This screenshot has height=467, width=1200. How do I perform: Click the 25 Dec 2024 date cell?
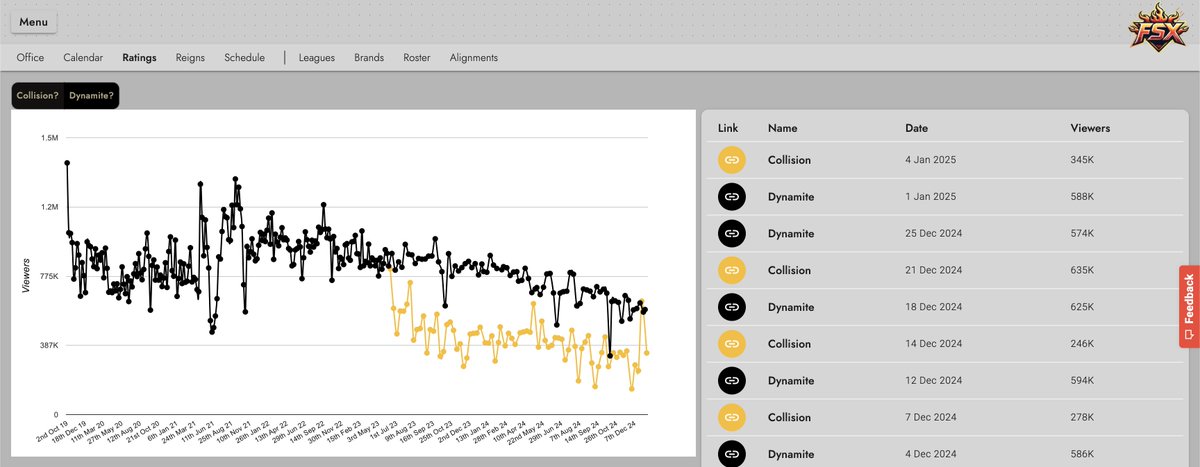point(934,233)
